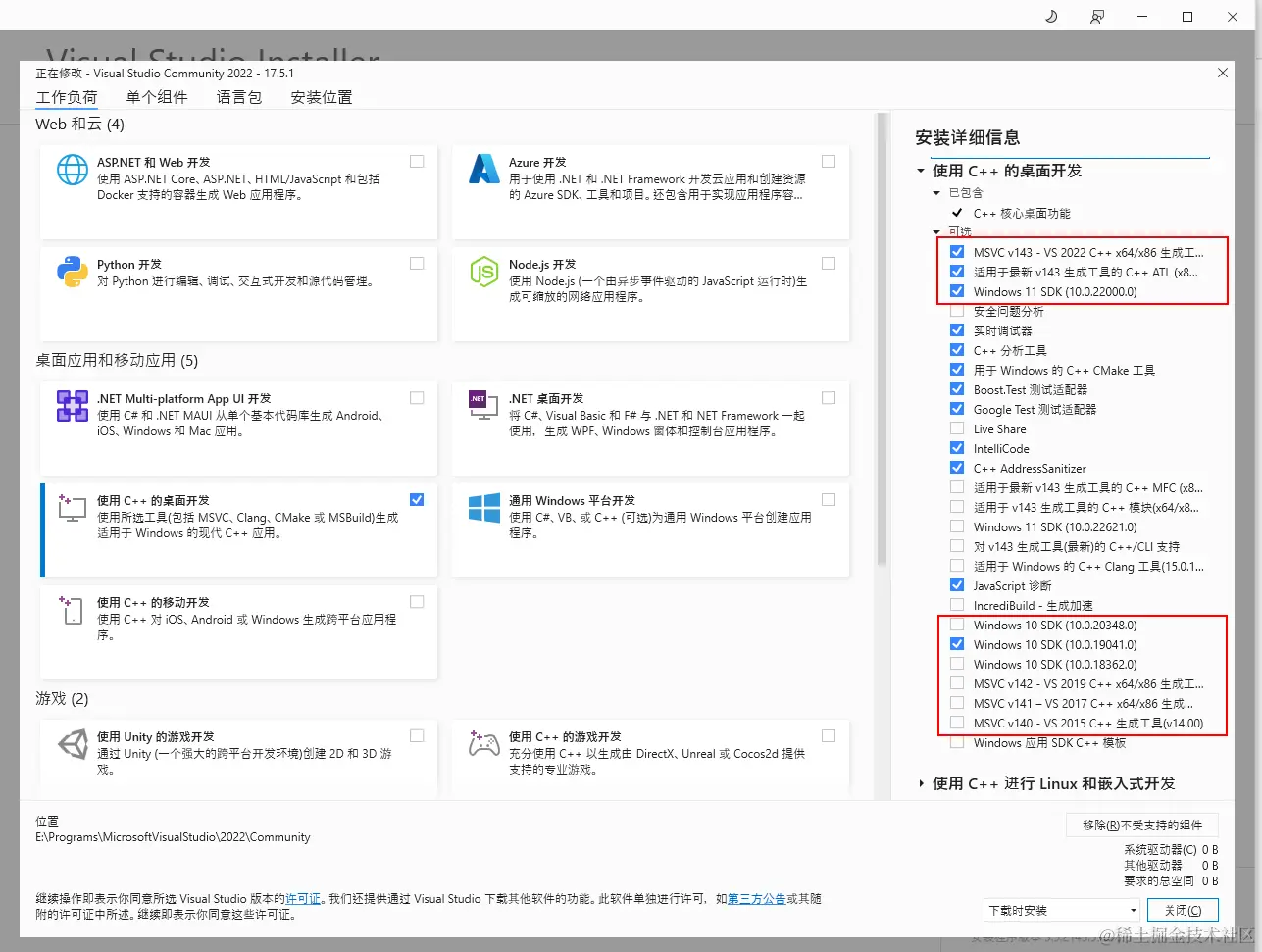Click the 使用 C++ 的游戏开发 controller icon
Image resolution: width=1262 pixels, height=952 pixels.
tap(484, 744)
